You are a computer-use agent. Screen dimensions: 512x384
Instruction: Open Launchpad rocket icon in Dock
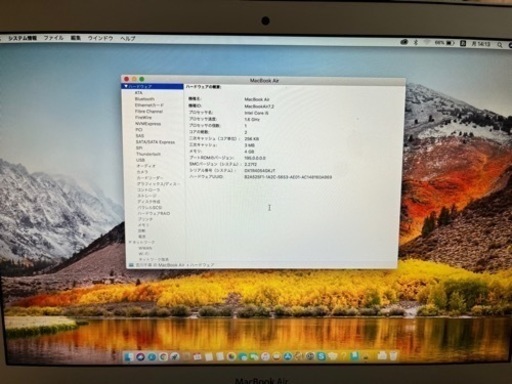point(175,357)
